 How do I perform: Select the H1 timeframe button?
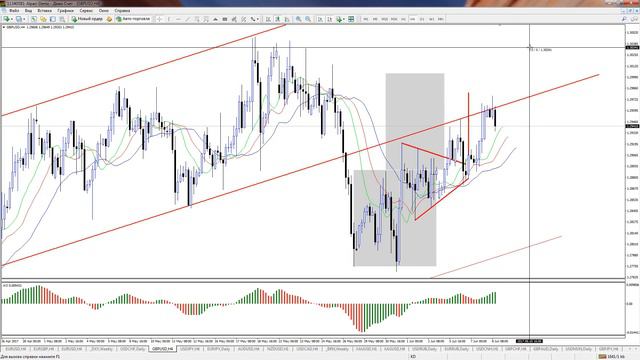[x=403, y=19]
